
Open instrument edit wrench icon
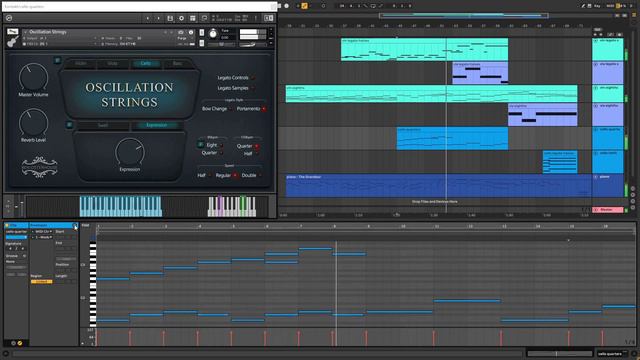13,31
